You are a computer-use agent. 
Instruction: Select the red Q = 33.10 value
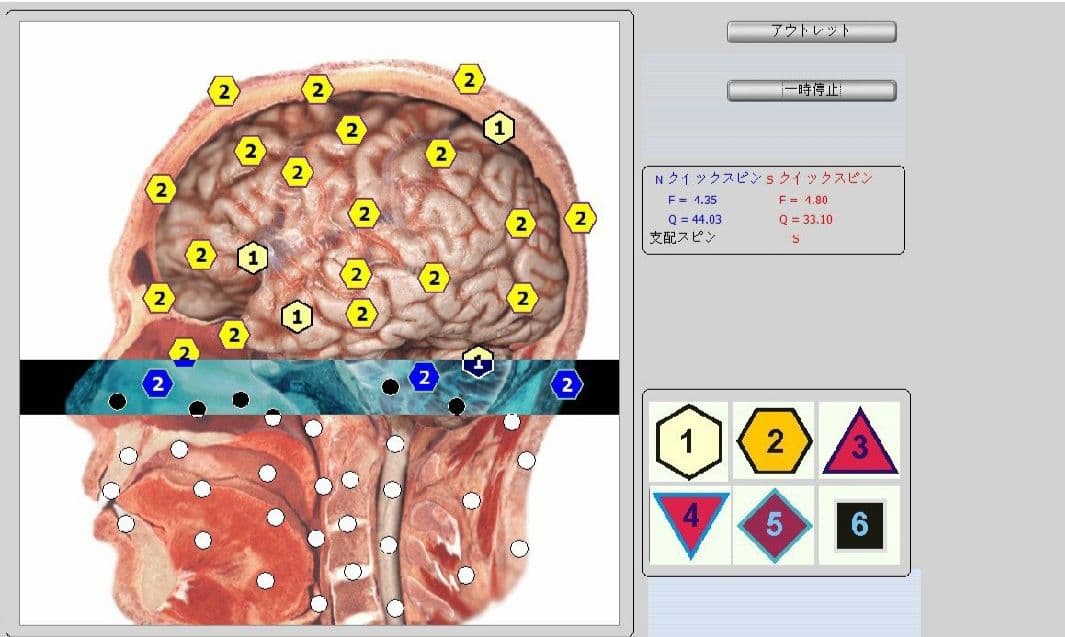805,219
